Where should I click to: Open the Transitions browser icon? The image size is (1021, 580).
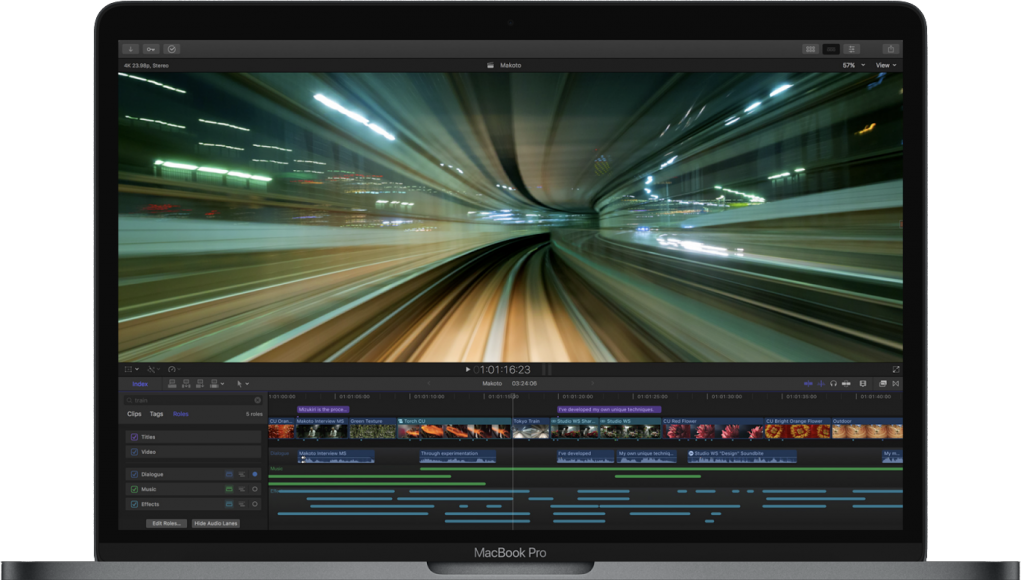click(896, 384)
